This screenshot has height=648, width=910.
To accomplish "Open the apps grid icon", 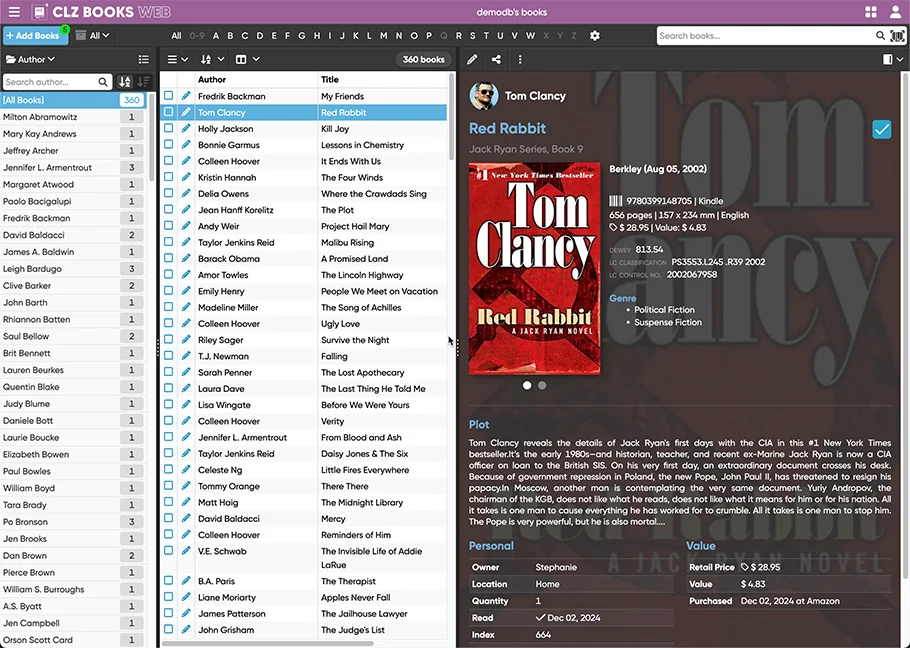I will 871,12.
